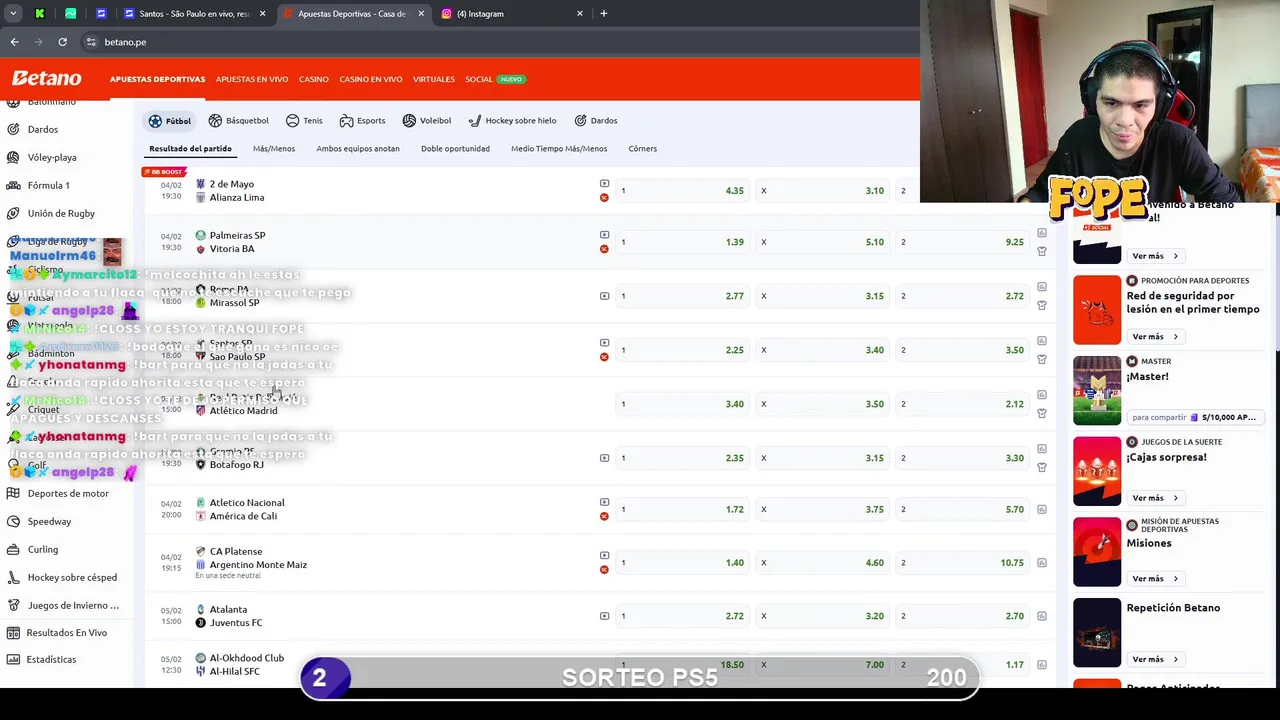The image size is (1280, 720).
Task: Bet on Vitoria BA at 9.25
Action: (962, 242)
